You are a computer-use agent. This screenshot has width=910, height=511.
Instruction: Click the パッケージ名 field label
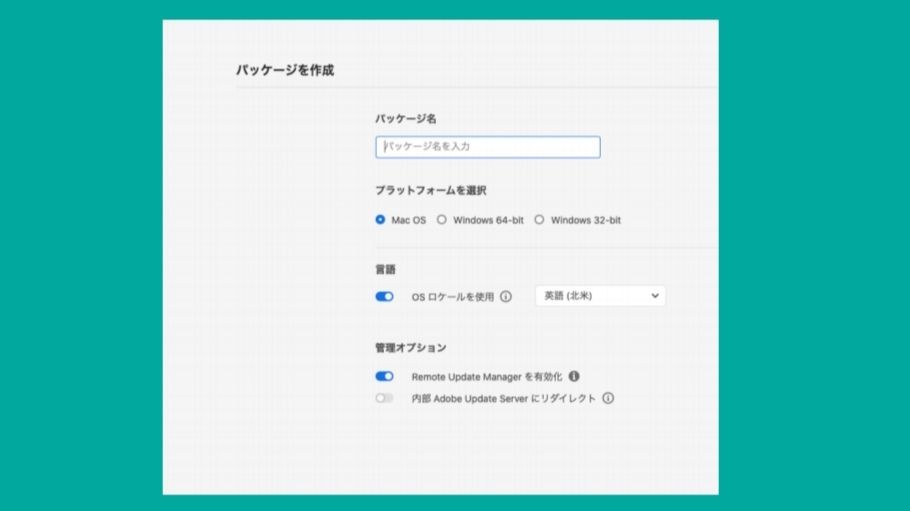pyautogui.click(x=405, y=119)
